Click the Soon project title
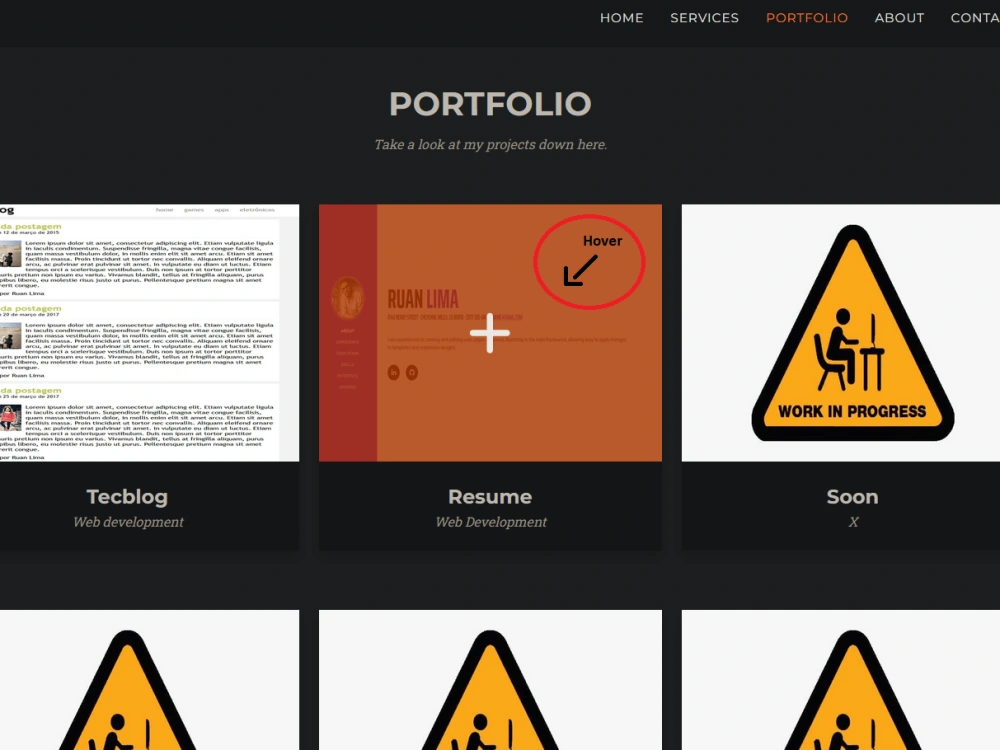This screenshot has width=1000, height=750. click(852, 496)
